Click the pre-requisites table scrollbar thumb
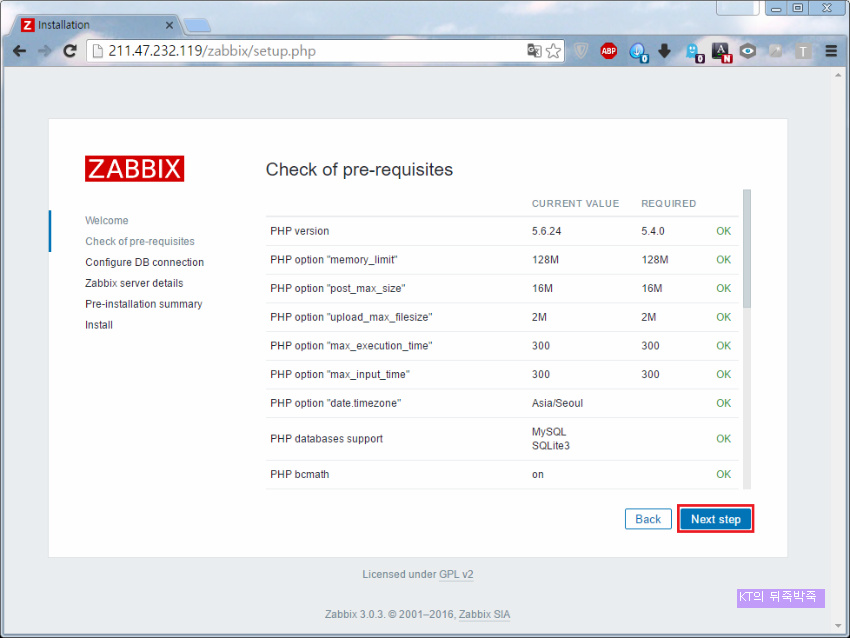 click(747, 249)
